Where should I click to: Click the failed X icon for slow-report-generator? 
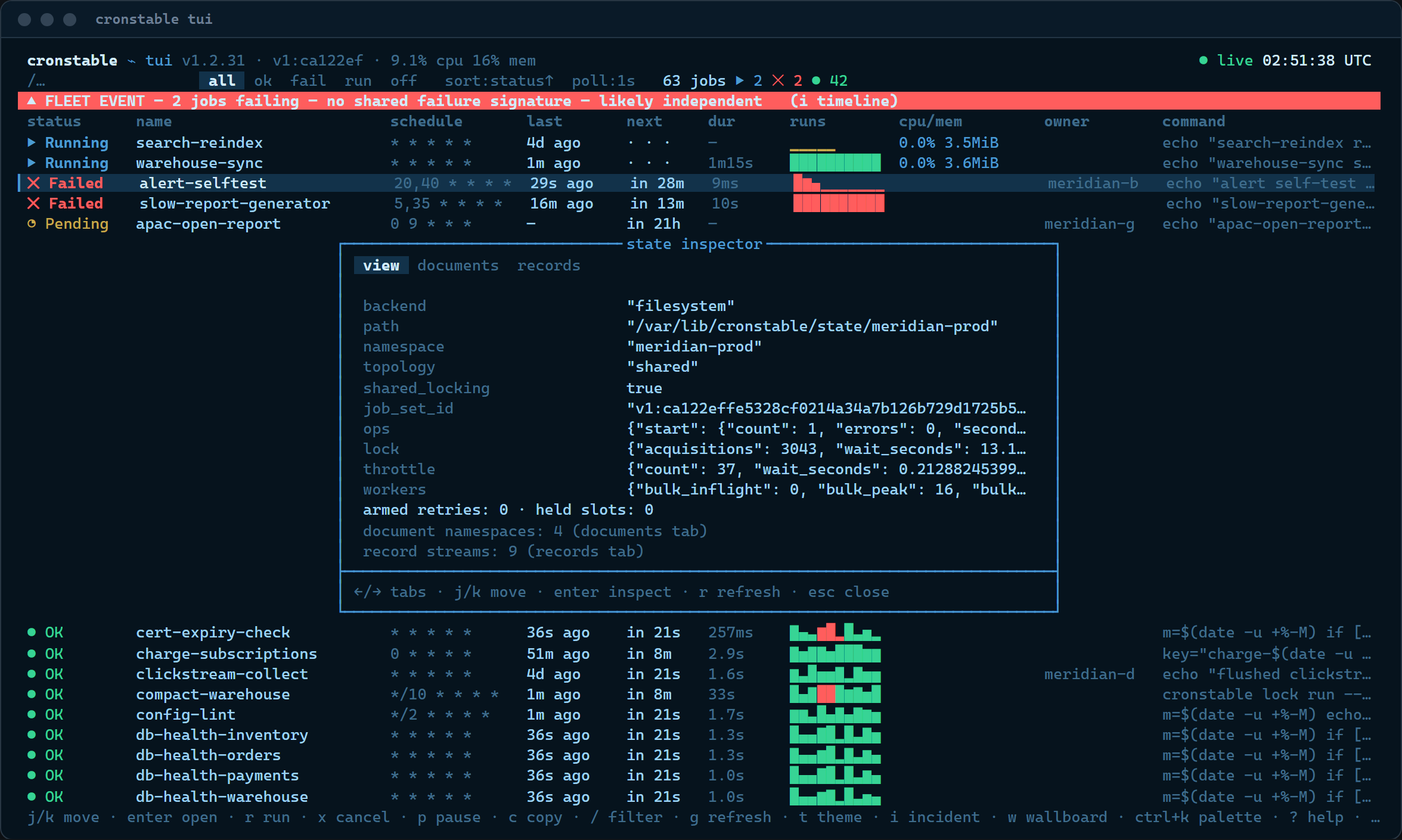pos(34,203)
